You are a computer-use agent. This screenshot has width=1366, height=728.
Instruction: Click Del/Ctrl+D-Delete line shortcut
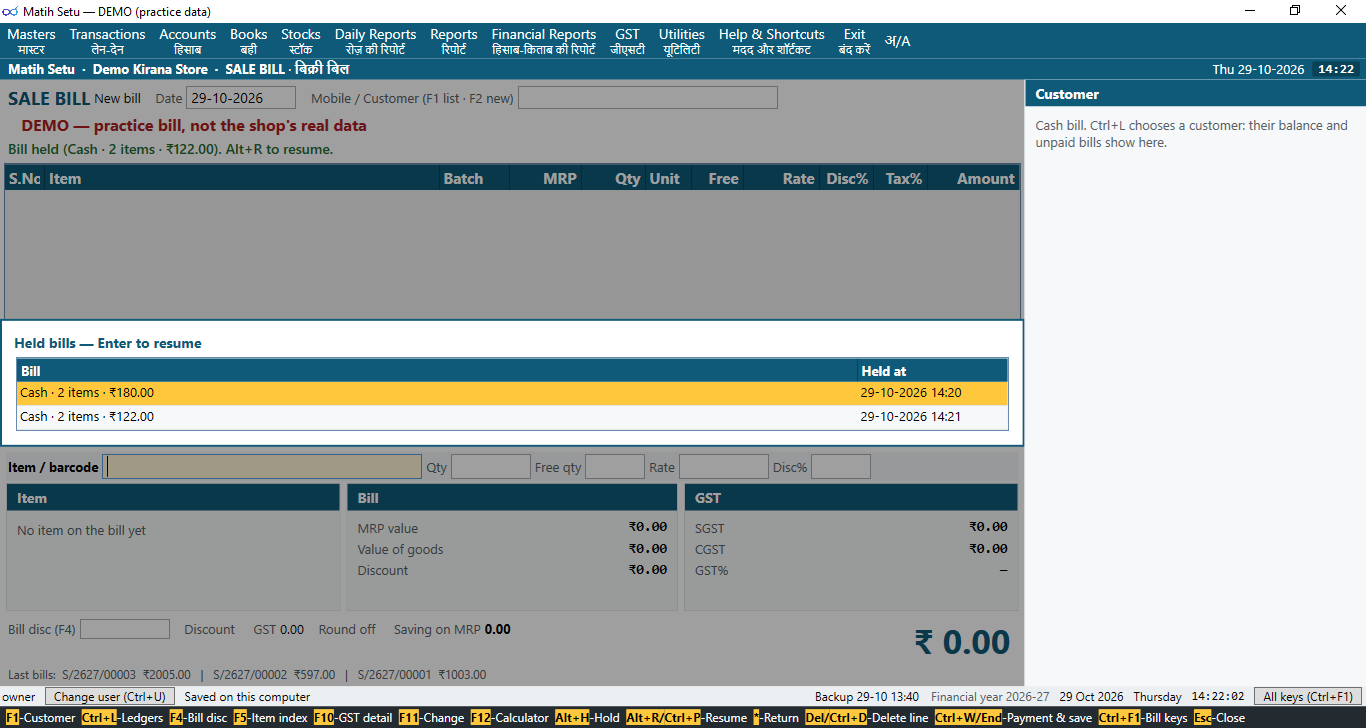coord(866,718)
